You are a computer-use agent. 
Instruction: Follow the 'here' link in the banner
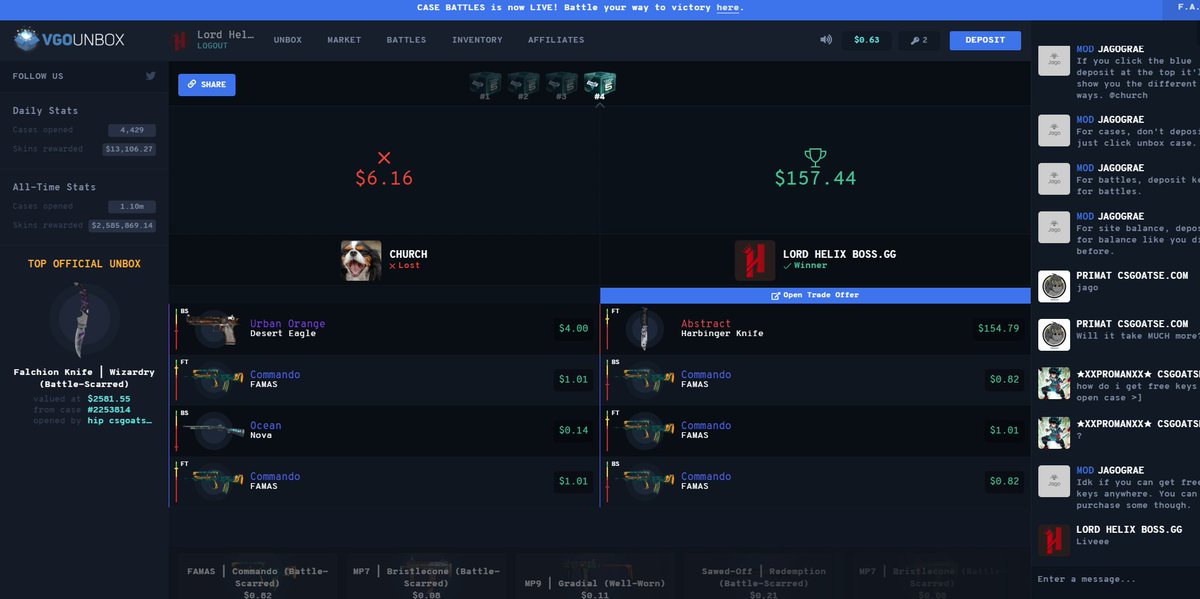point(728,8)
